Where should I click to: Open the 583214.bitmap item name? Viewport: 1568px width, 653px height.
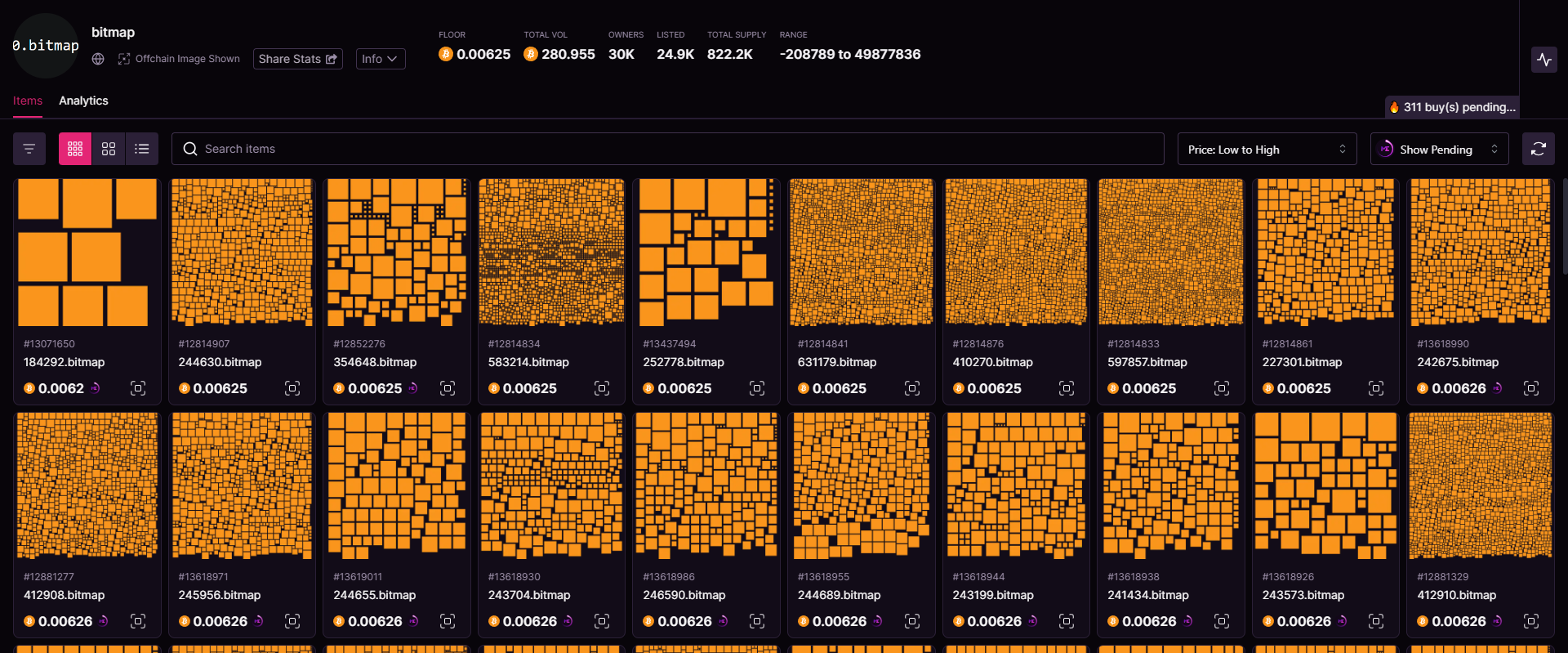[x=528, y=362]
